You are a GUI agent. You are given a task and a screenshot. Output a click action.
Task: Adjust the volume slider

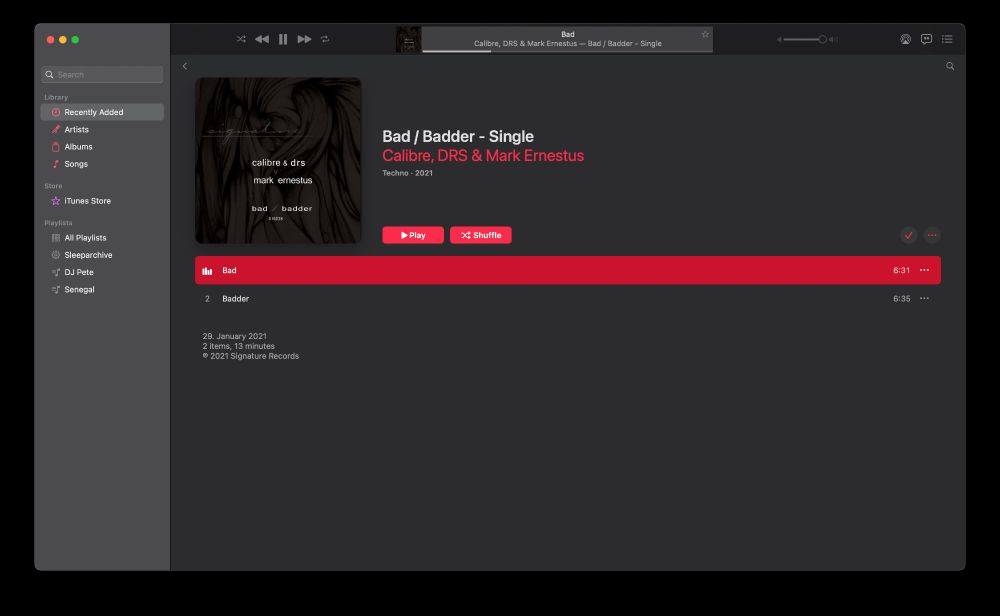click(807, 40)
